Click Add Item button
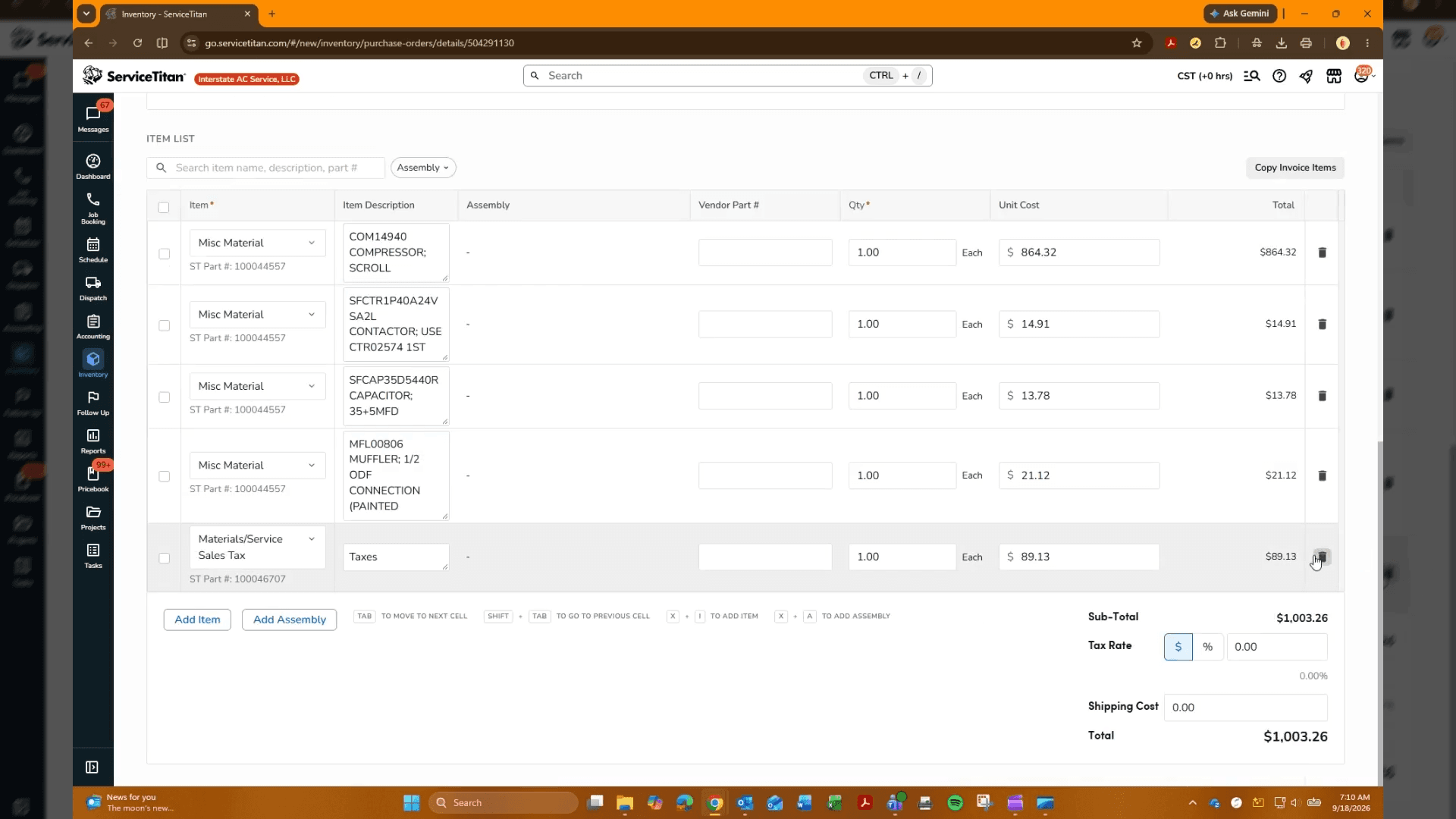Image resolution: width=1456 pixels, height=819 pixels. coord(197,620)
